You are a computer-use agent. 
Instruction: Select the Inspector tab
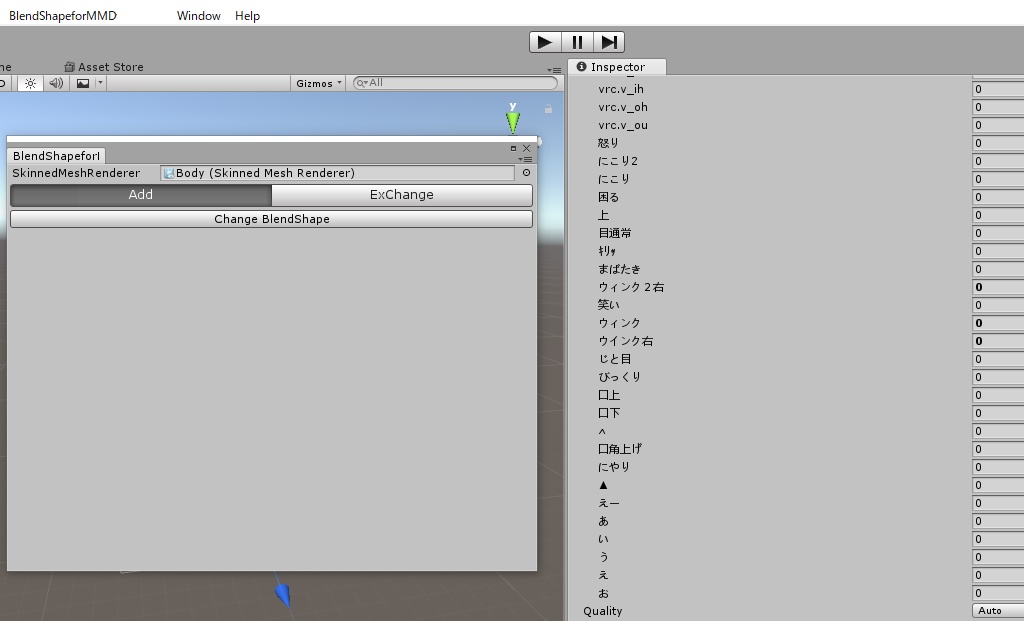point(617,67)
